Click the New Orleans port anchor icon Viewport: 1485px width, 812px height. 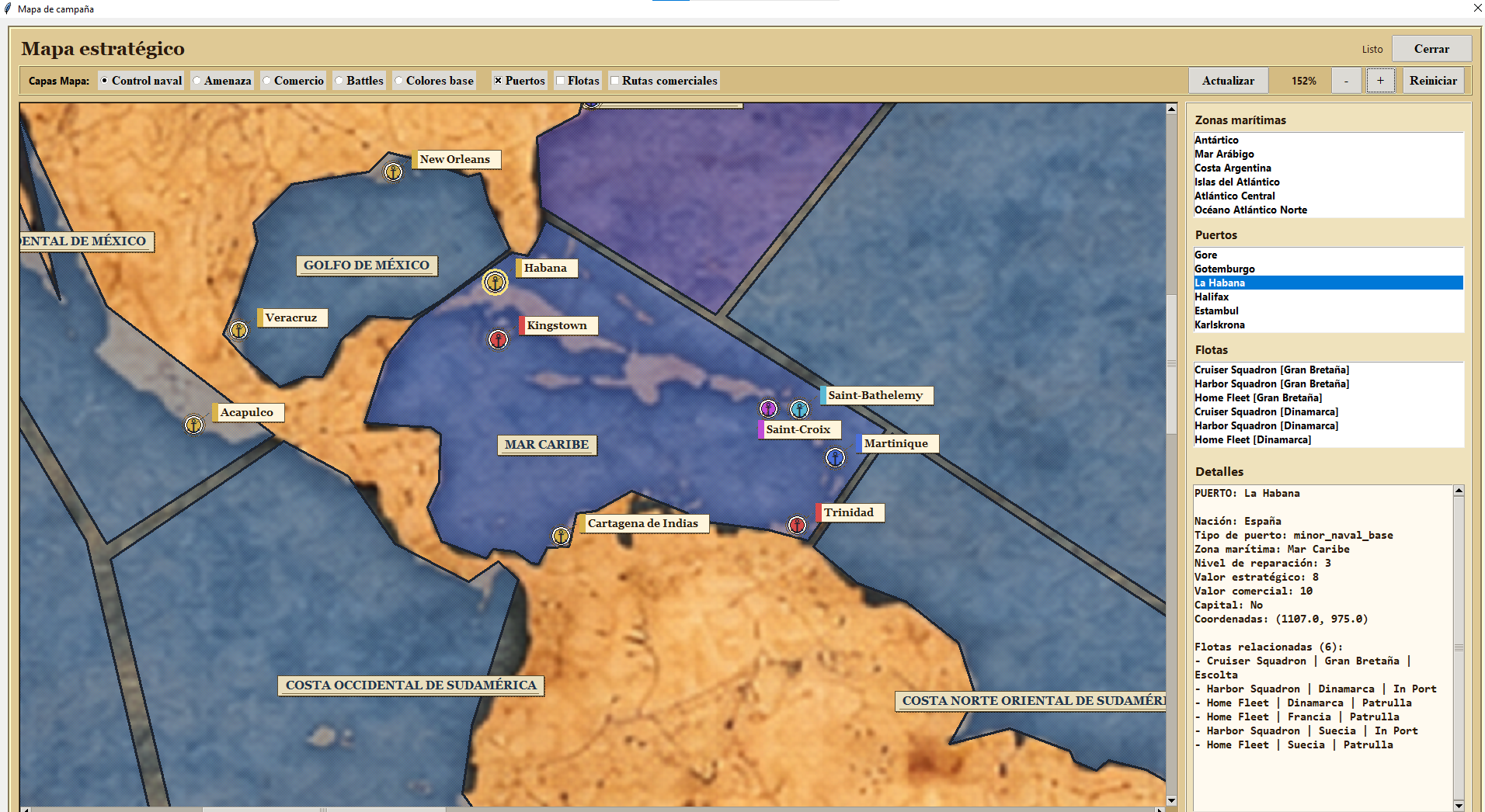point(393,172)
